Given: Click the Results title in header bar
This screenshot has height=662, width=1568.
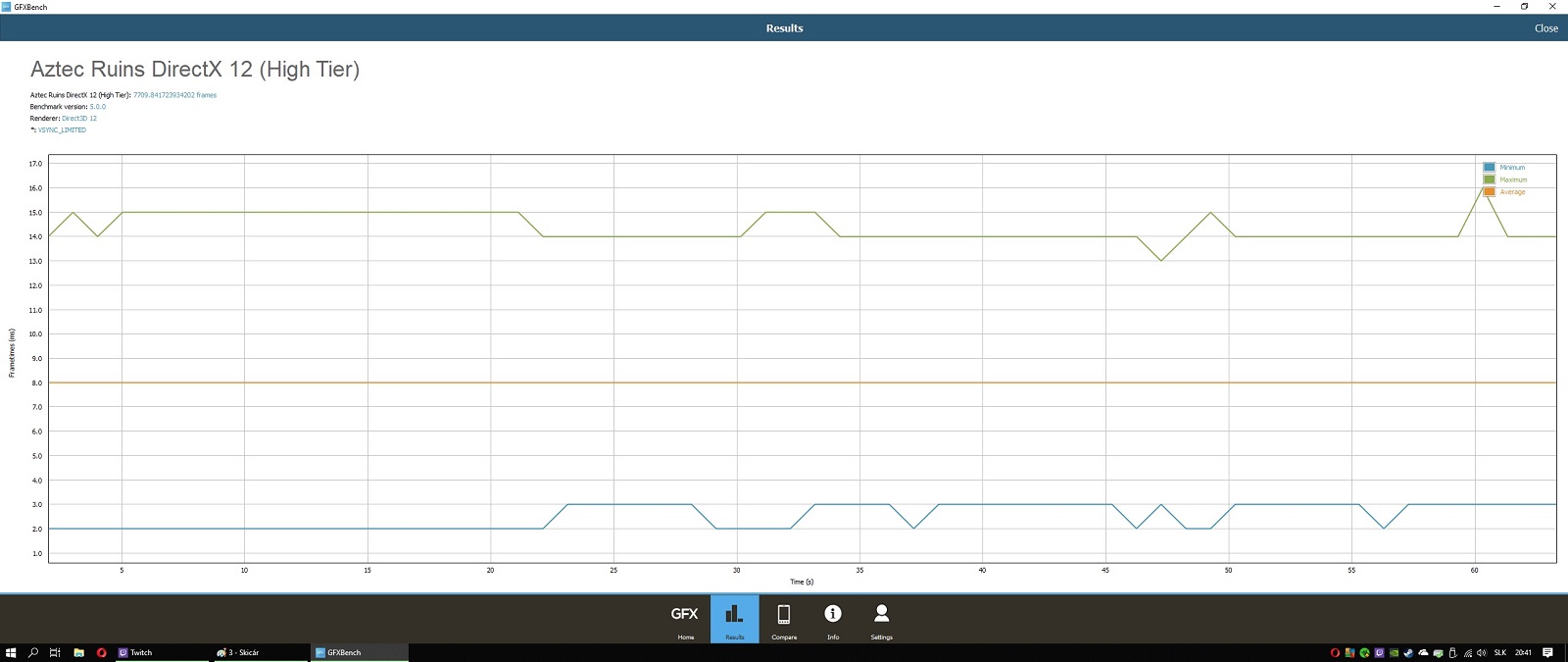Looking at the screenshot, I should tap(784, 28).
